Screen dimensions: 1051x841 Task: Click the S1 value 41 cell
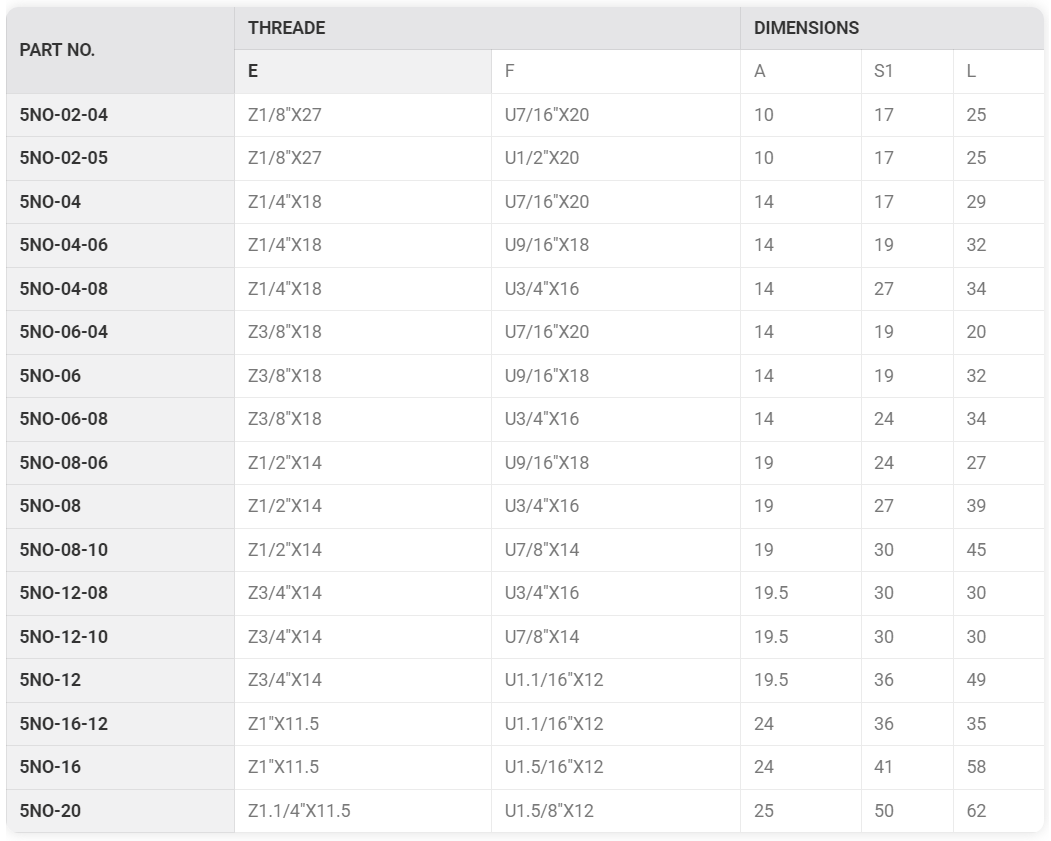click(x=908, y=767)
